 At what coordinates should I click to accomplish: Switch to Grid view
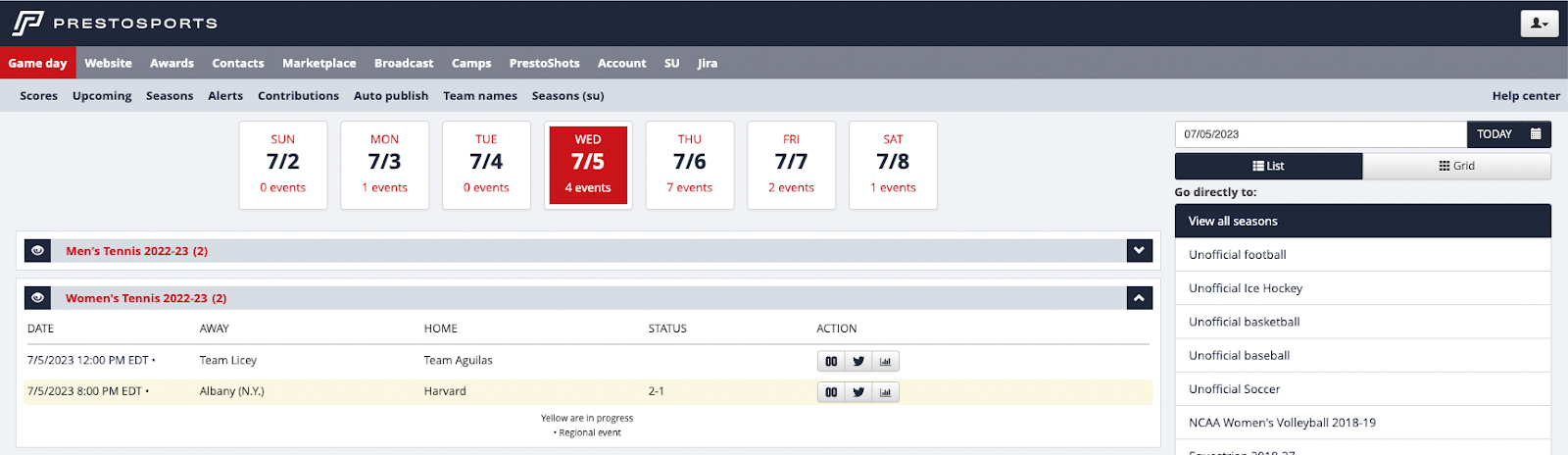tap(1456, 166)
